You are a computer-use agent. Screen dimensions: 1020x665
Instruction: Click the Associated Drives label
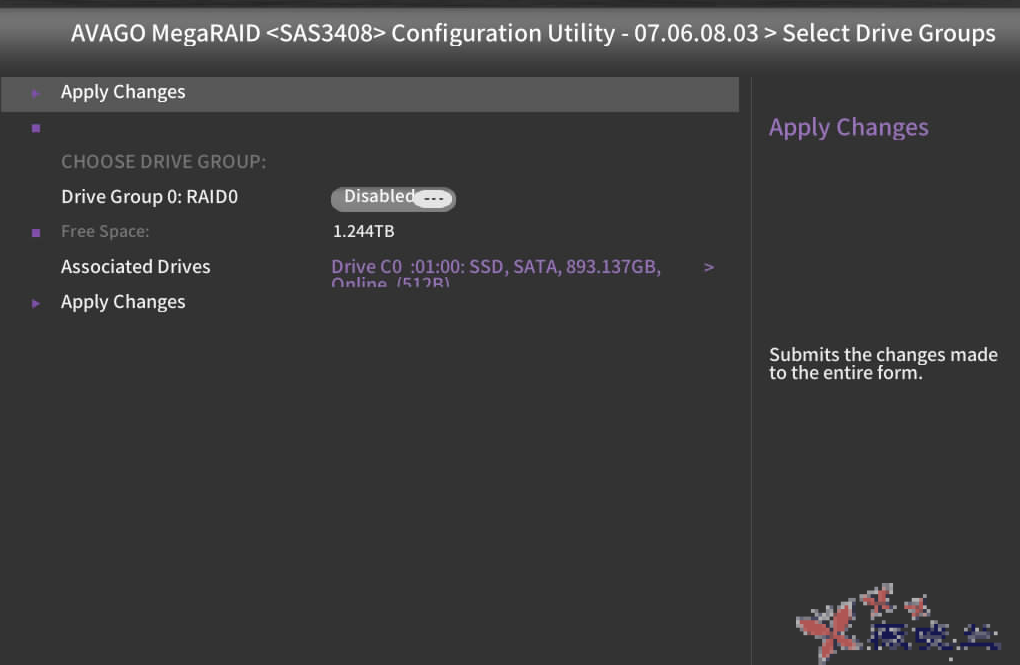pos(136,267)
